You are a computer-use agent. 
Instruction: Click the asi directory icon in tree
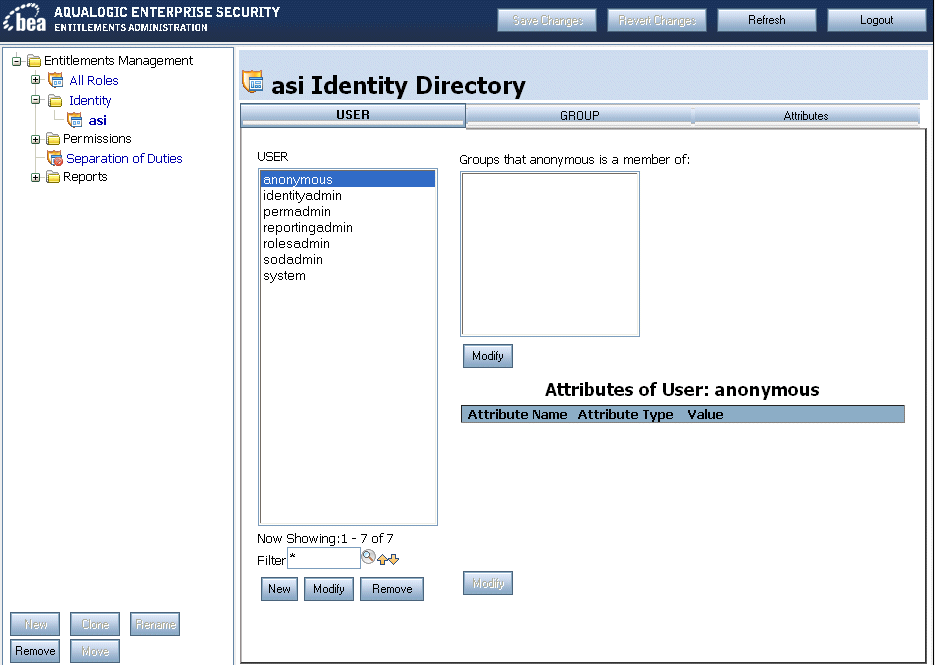(75, 120)
